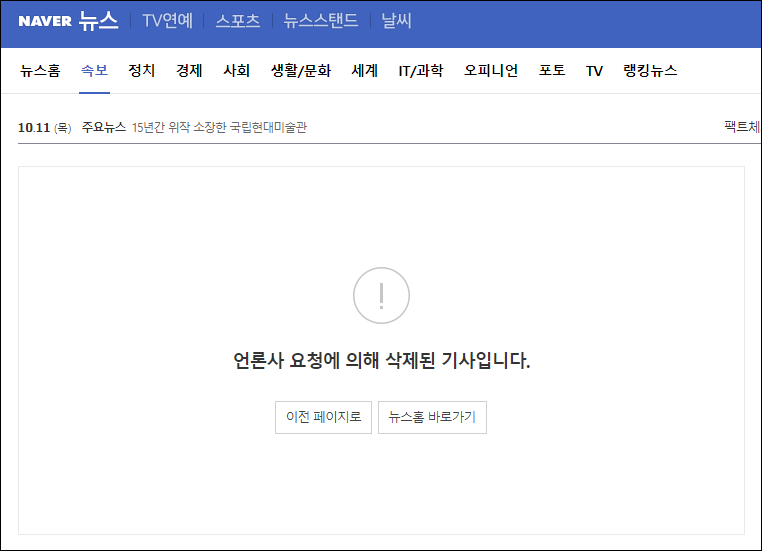Screen dimensions: 762x551
Task: Click the 10.11 (목) date text
Action: pos(45,128)
